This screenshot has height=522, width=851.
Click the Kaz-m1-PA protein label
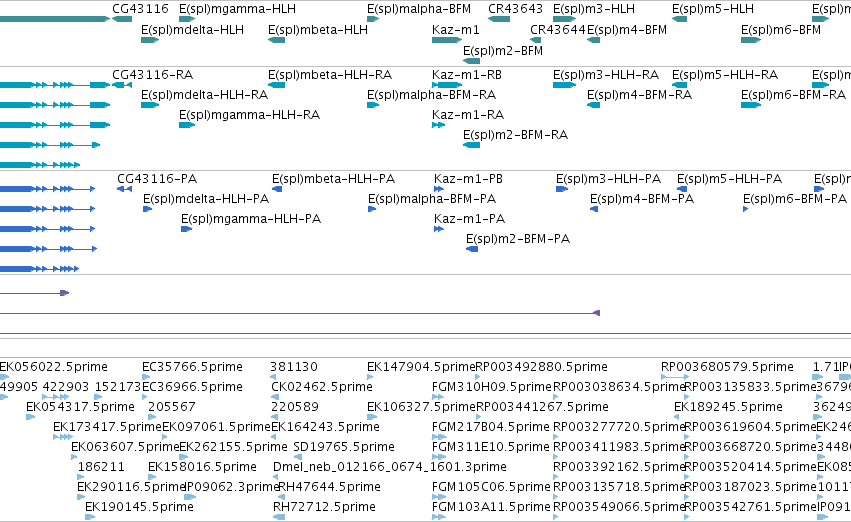point(469,219)
